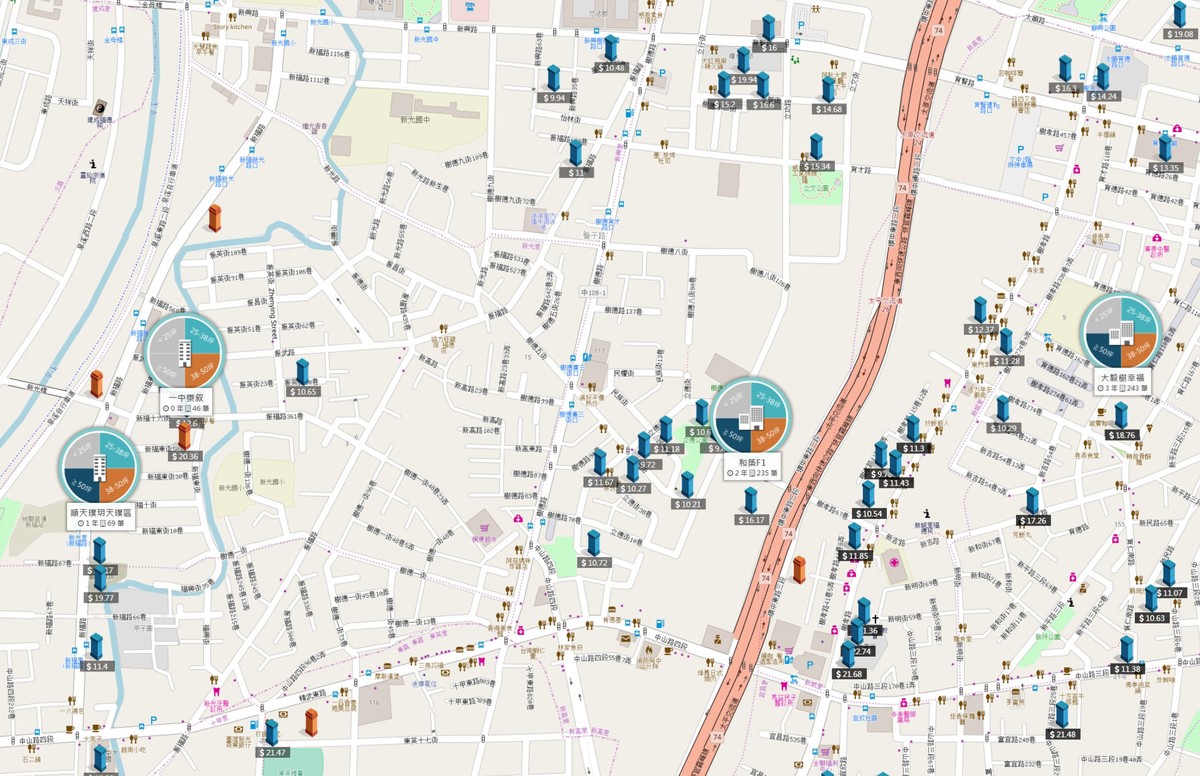Click the $11.85 price label
This screenshot has width=1200, height=776.
(855, 555)
